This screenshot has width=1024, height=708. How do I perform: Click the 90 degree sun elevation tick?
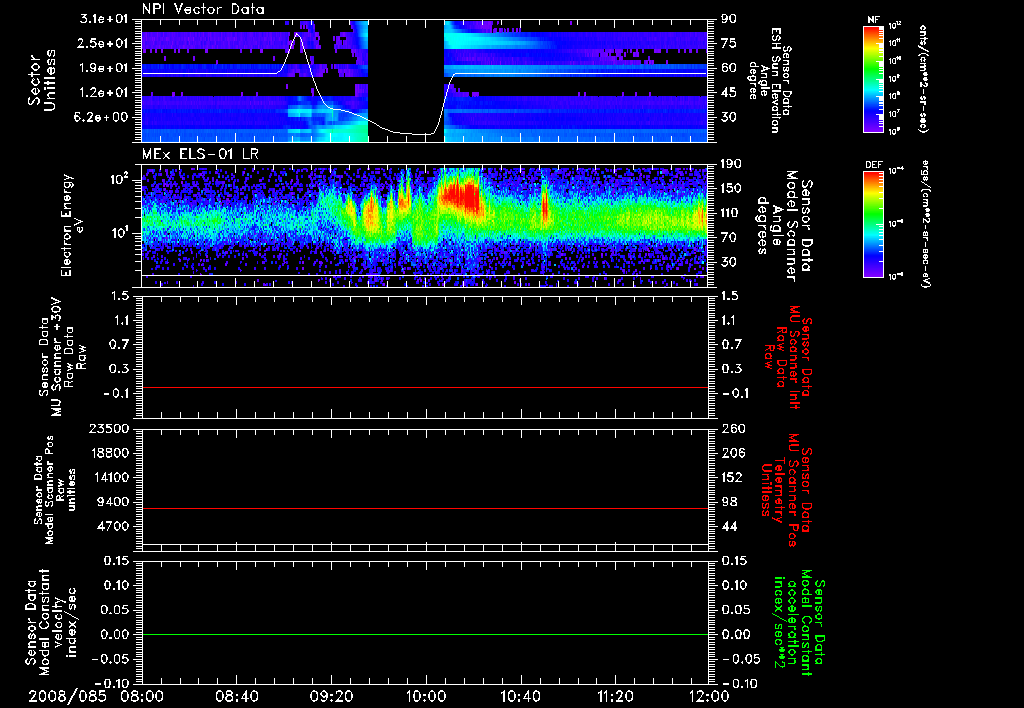point(728,19)
